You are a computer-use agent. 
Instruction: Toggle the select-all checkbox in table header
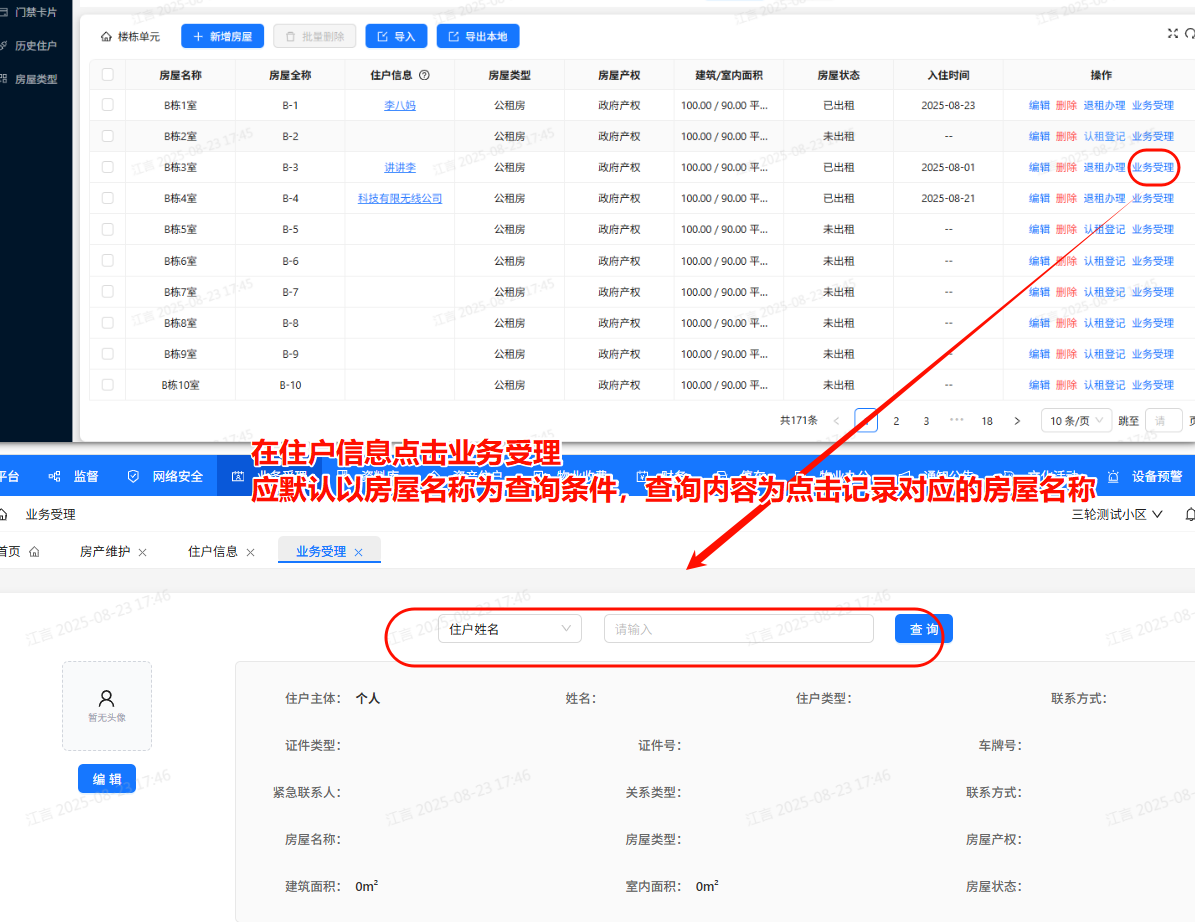[x=107, y=75]
